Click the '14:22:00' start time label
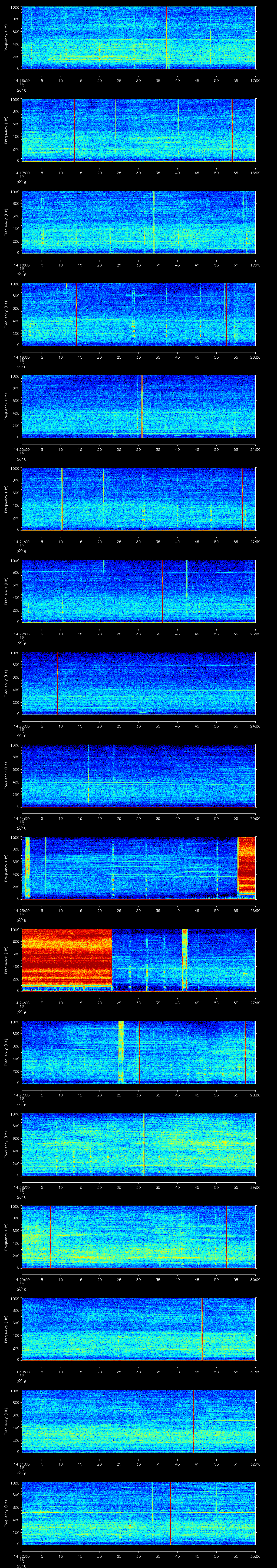Screen dimensions: 277x1568 (x=21, y=634)
